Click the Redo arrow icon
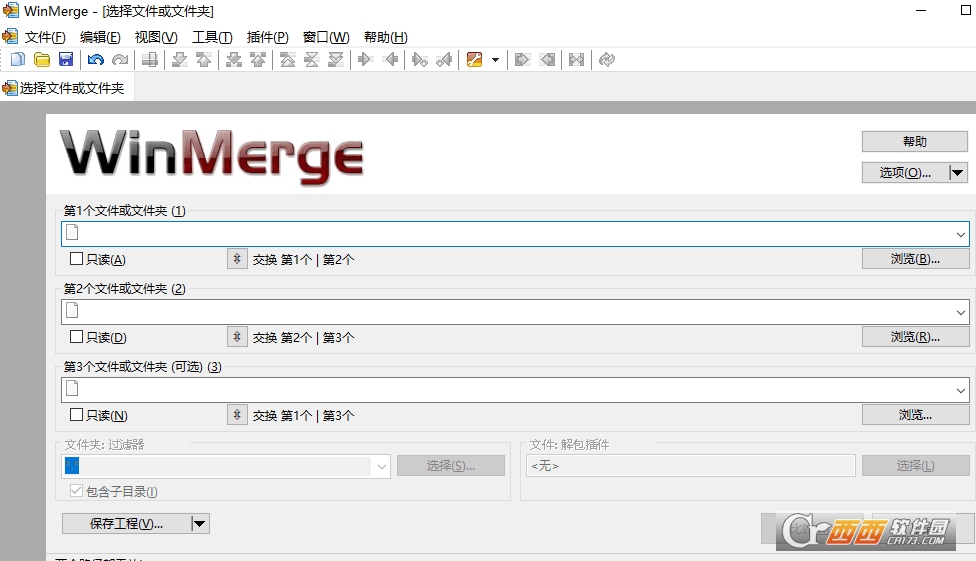 pyautogui.click(x=120, y=60)
